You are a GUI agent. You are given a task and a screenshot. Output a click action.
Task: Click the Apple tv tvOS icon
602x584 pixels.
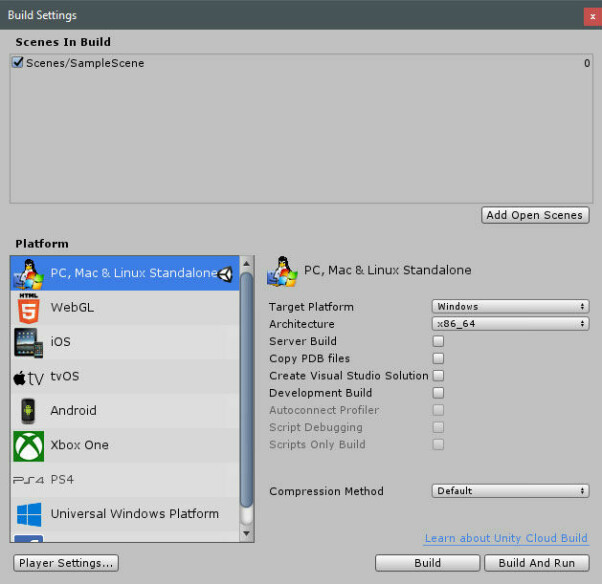tap(28, 378)
